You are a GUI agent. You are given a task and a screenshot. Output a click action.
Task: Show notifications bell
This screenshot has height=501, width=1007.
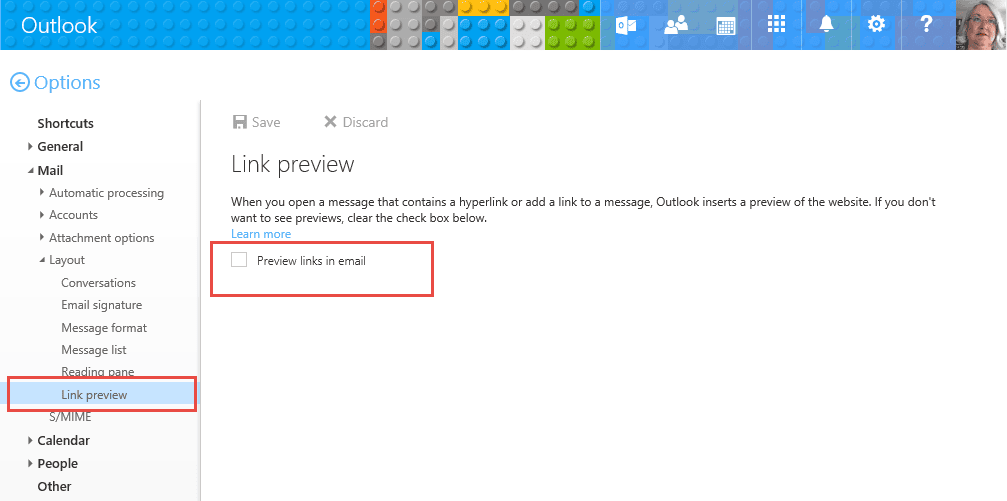826,24
